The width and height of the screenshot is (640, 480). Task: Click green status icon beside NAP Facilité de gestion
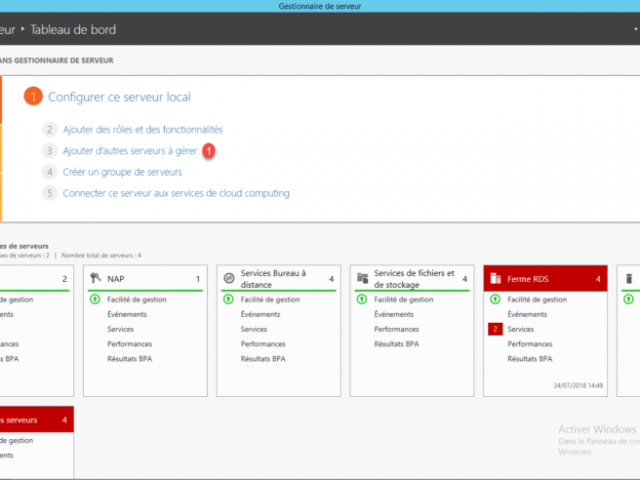[96, 299]
